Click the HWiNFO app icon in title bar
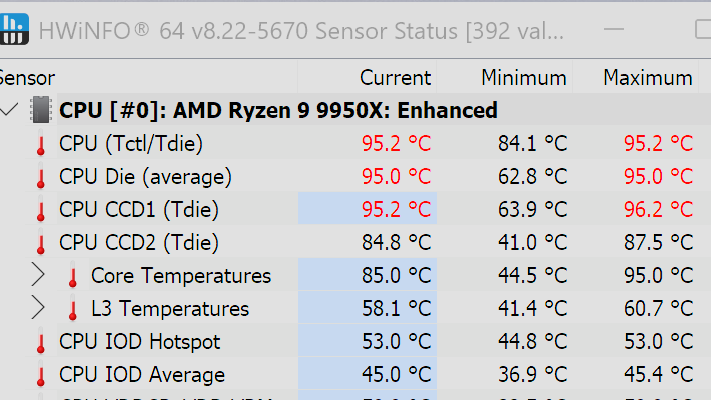The image size is (711, 400). [15, 29]
